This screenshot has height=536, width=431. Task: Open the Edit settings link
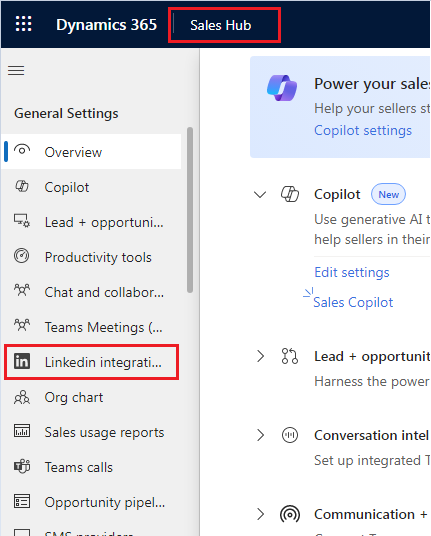point(352,272)
